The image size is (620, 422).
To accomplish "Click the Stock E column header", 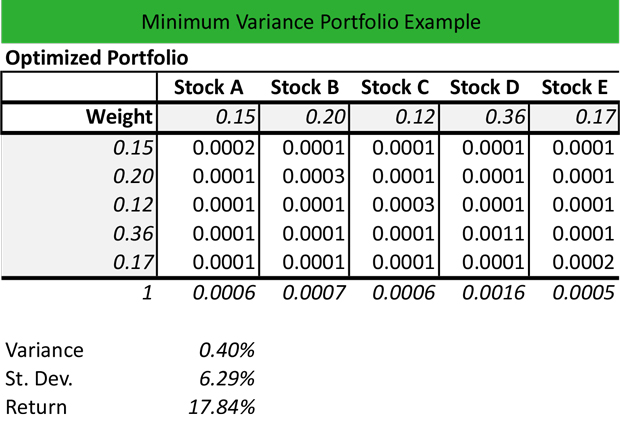I will (x=575, y=87).
